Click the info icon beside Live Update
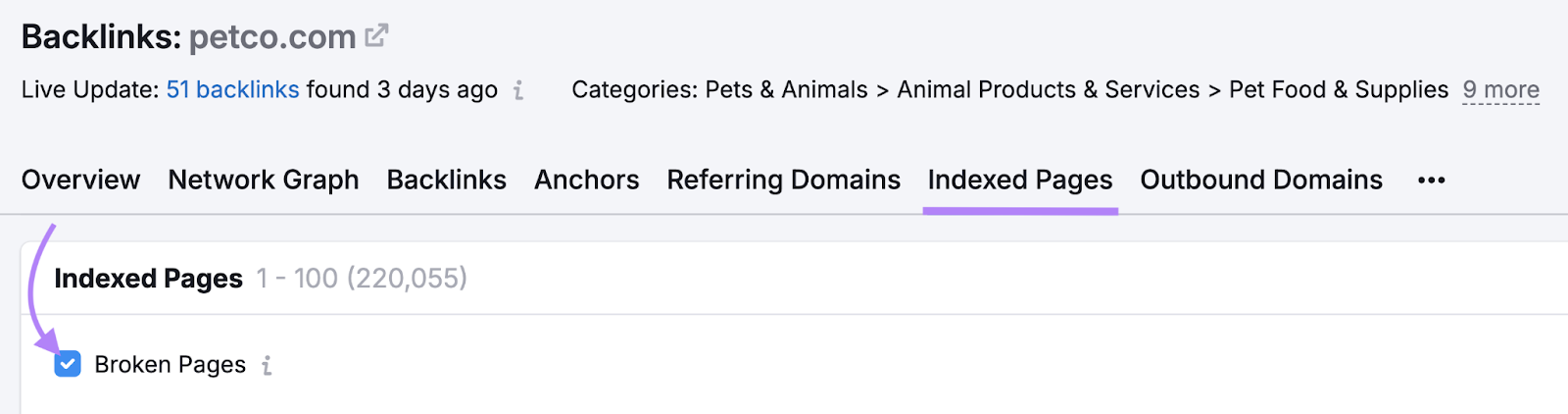 (x=518, y=91)
